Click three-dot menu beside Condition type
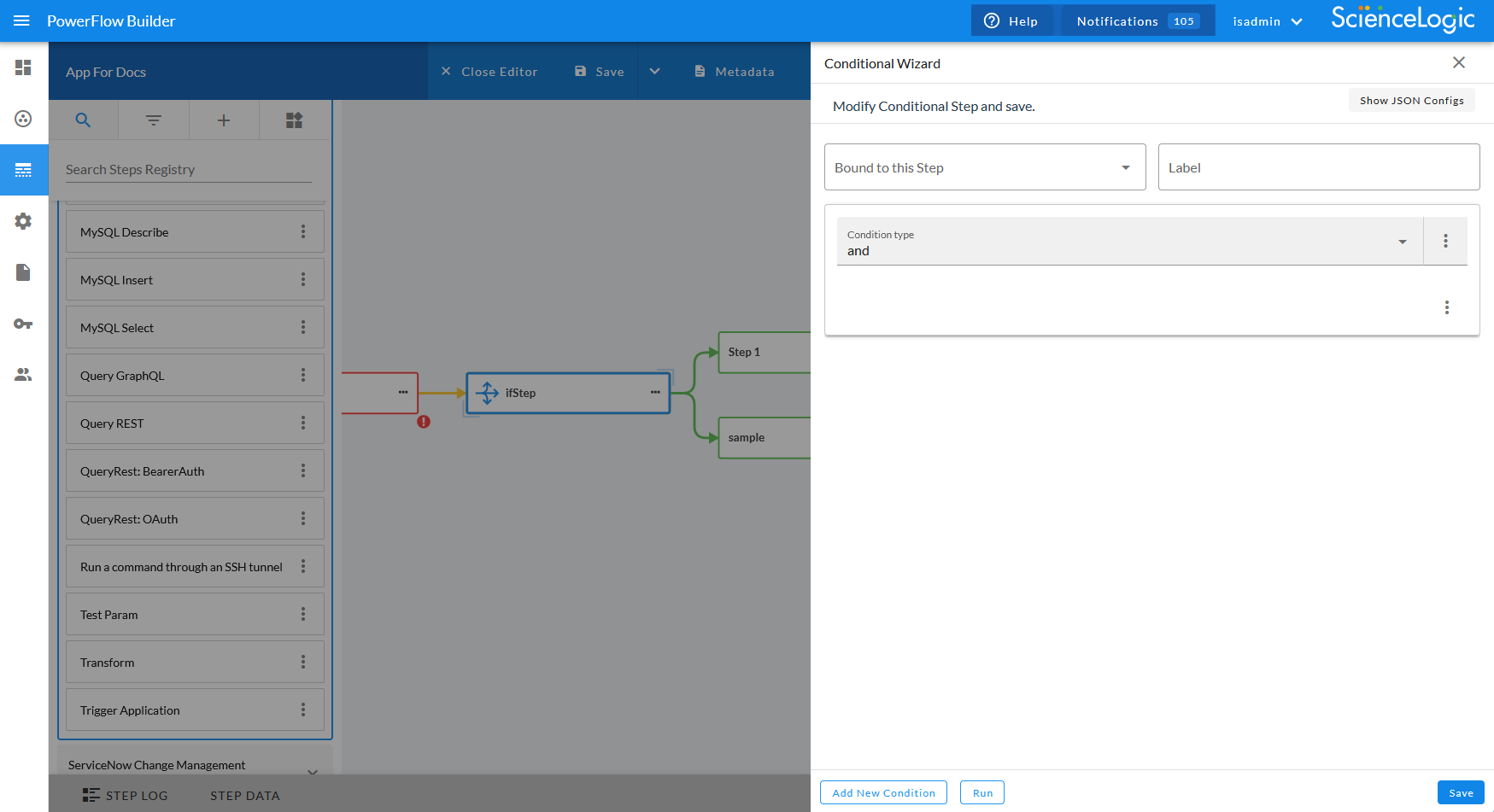 (1445, 241)
